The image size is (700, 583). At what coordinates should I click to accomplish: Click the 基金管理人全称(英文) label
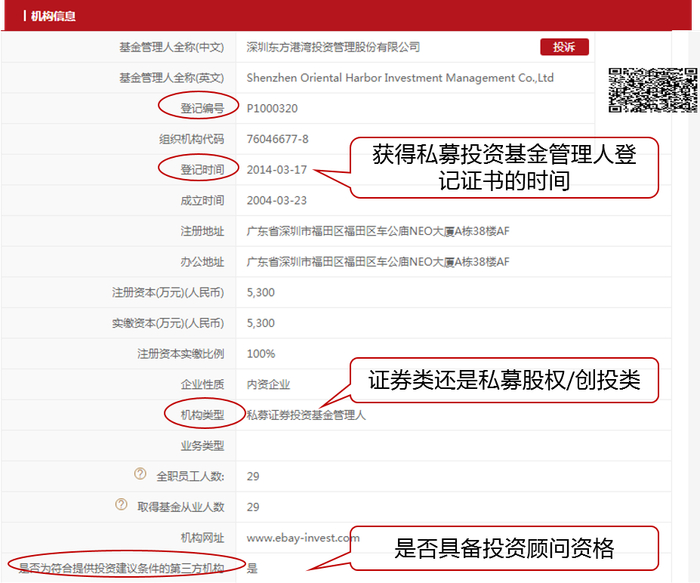click(171, 78)
